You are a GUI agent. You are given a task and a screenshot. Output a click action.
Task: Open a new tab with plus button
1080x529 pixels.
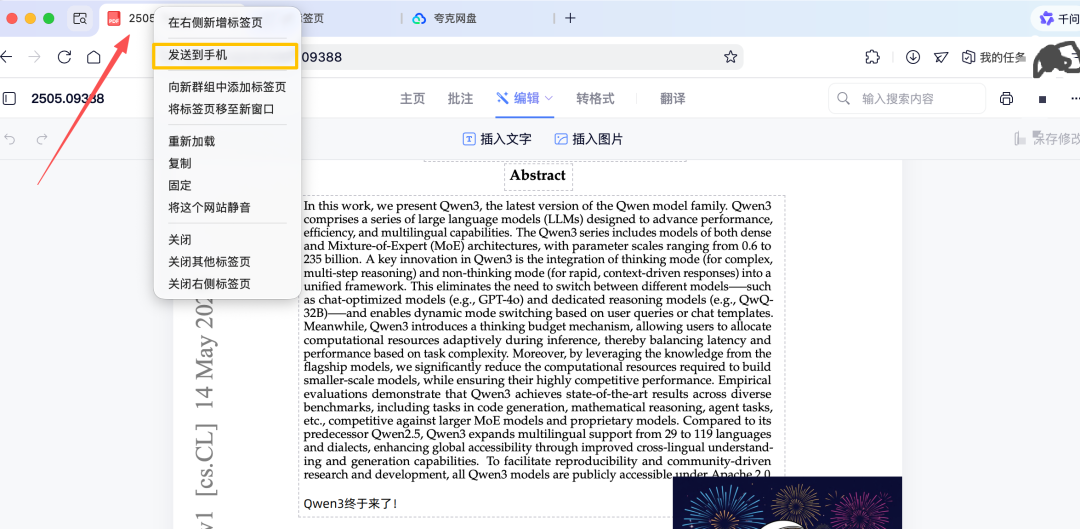[570, 18]
